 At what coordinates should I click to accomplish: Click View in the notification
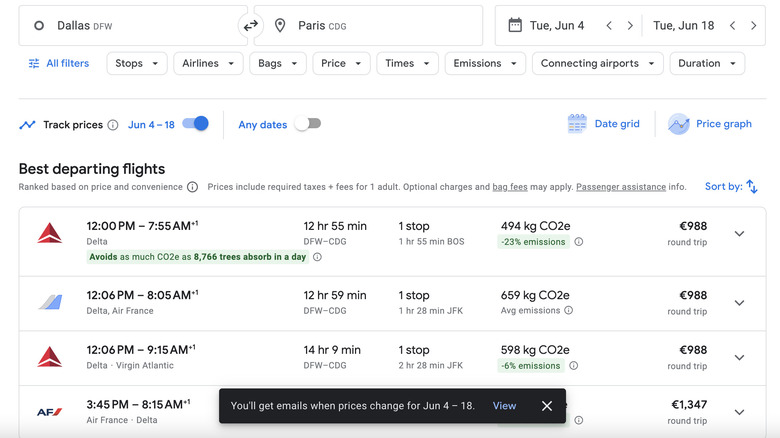504,406
